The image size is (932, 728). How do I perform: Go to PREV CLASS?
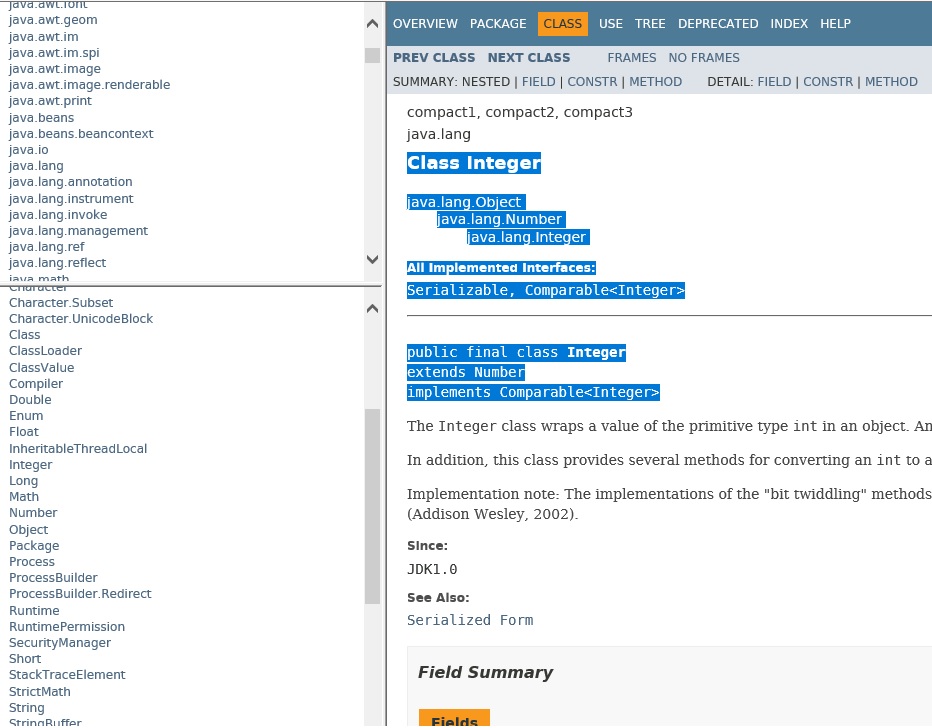pos(434,58)
